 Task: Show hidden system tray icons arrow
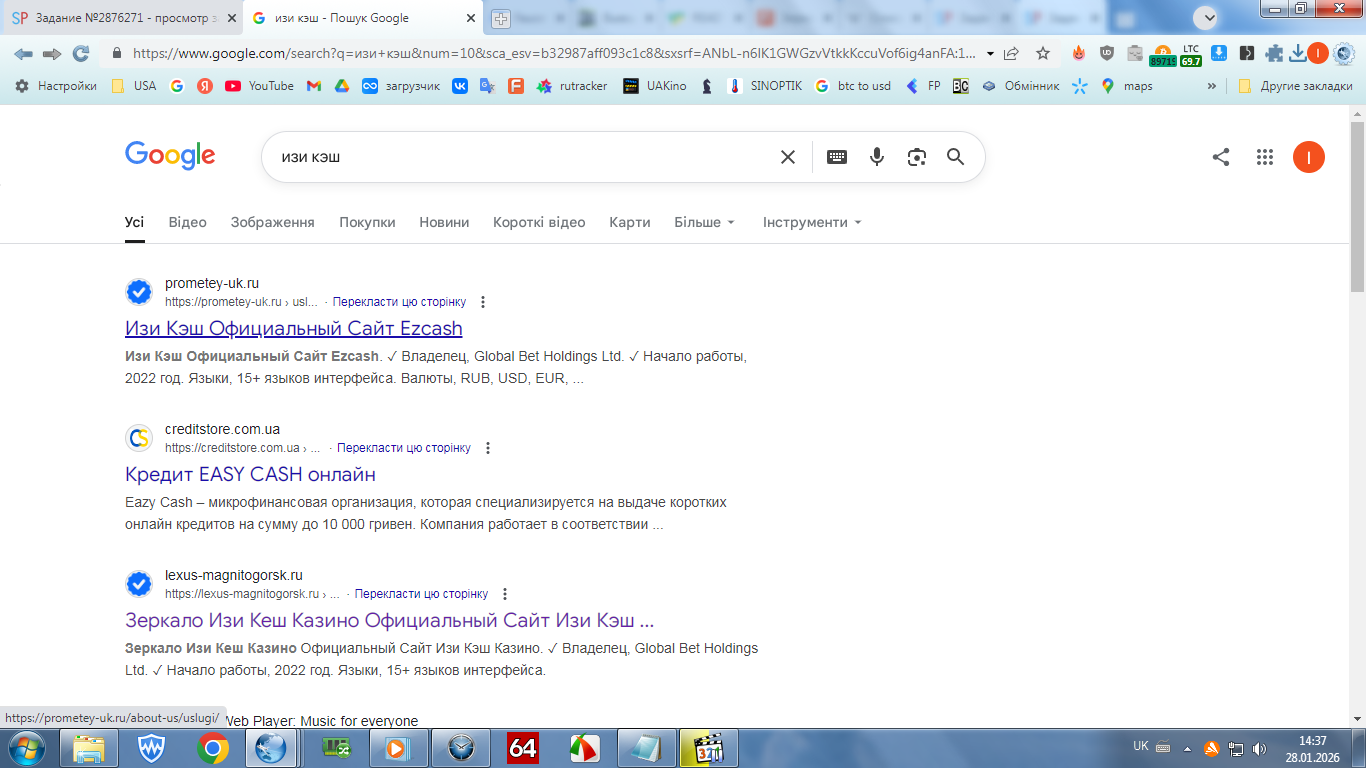tap(1188, 748)
